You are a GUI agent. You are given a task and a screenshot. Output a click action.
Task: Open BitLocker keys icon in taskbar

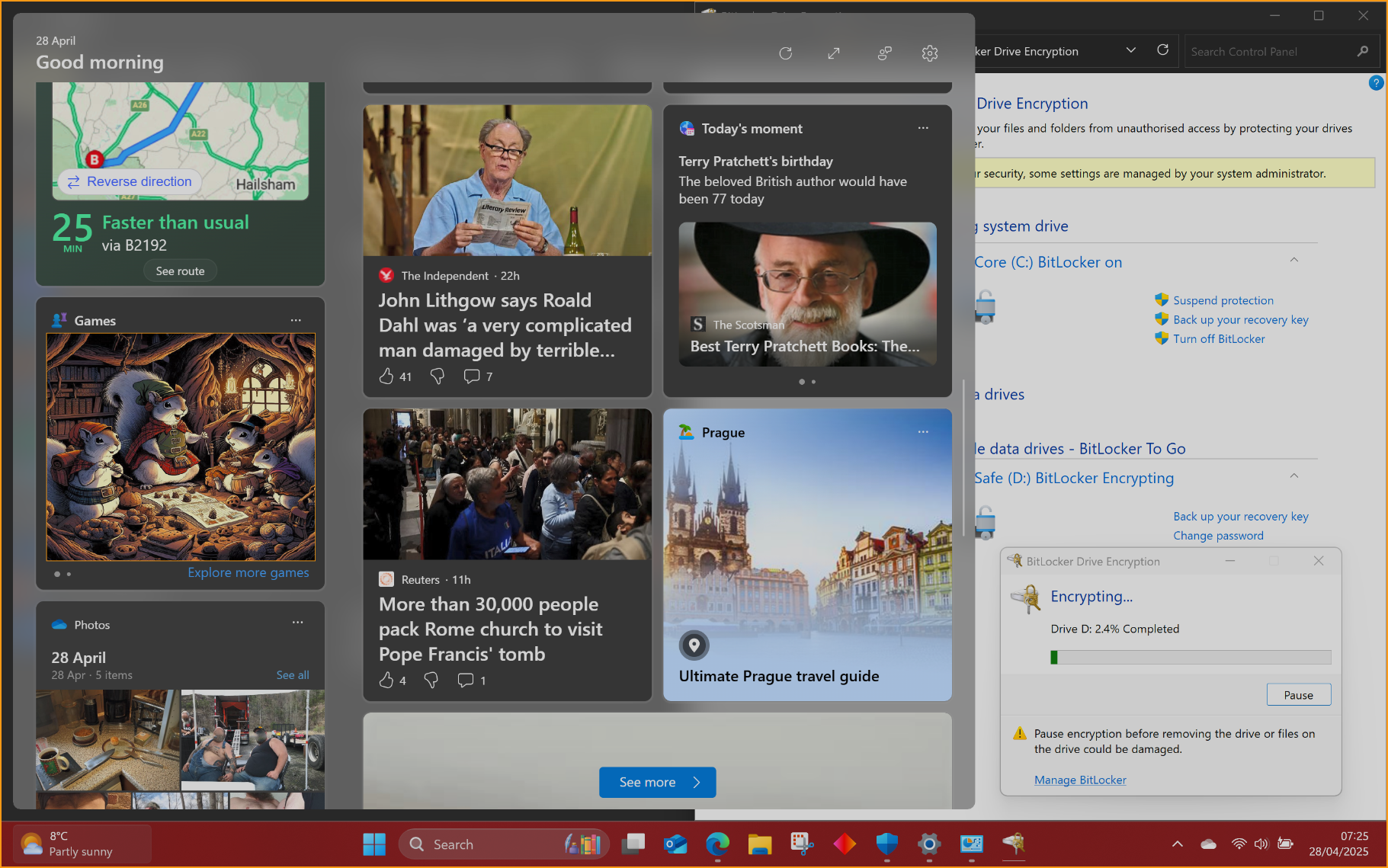[1014, 844]
